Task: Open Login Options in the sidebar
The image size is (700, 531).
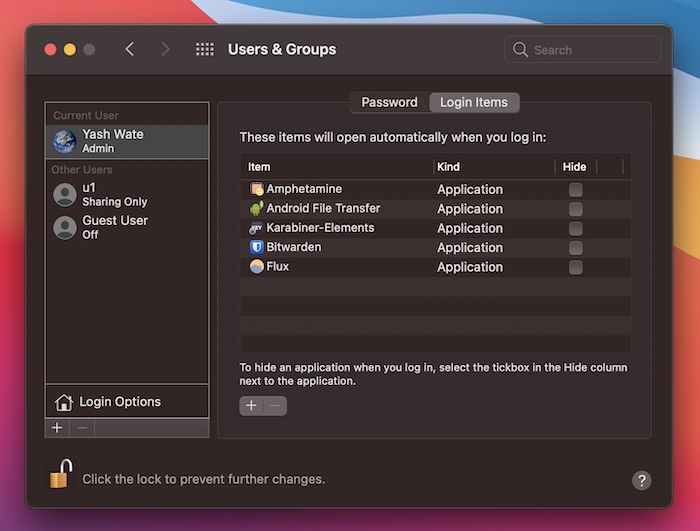Action: point(120,402)
